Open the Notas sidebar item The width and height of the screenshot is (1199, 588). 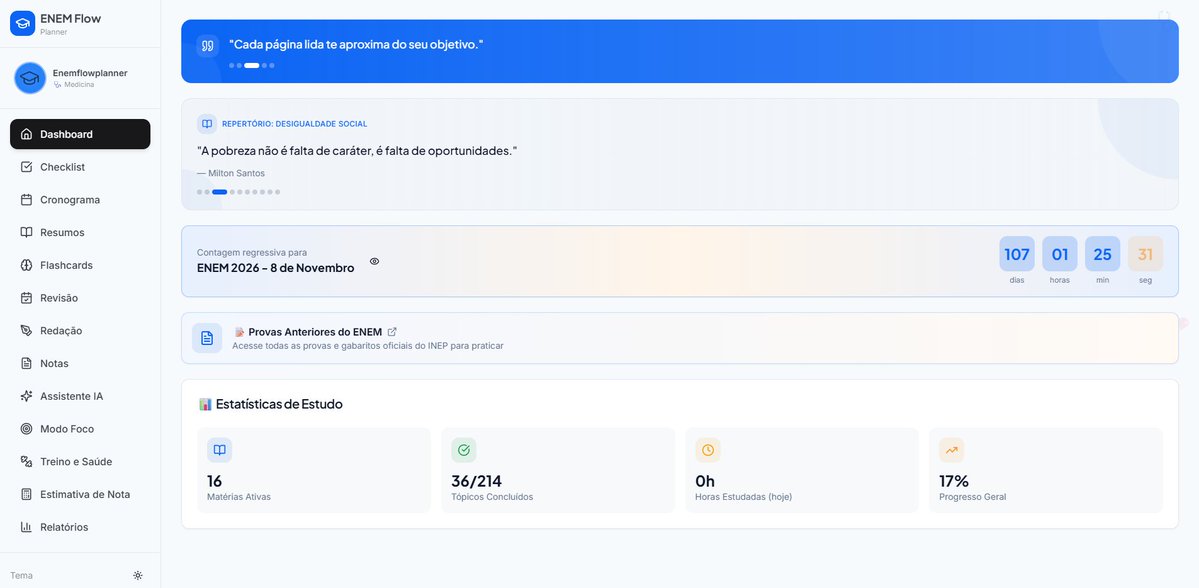pyautogui.click(x=80, y=363)
